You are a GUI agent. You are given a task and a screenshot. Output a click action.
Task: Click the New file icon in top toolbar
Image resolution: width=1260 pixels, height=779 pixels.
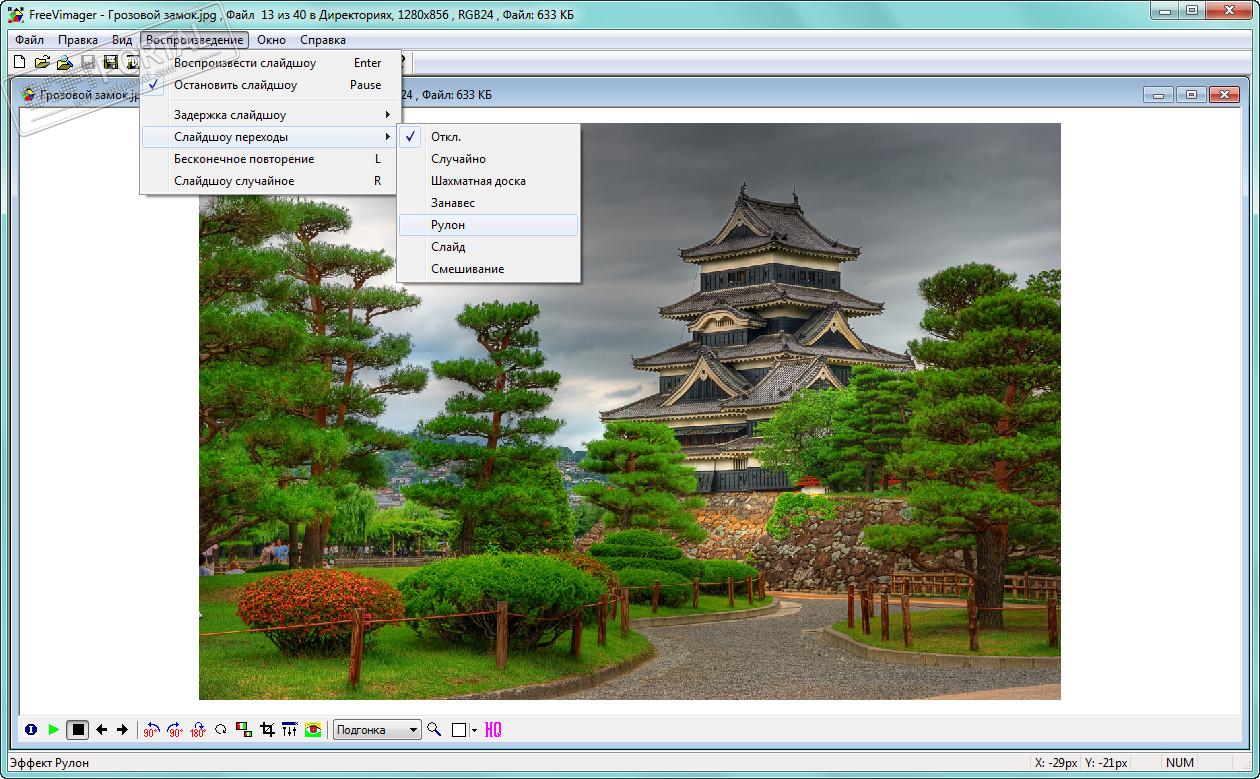tap(19, 63)
